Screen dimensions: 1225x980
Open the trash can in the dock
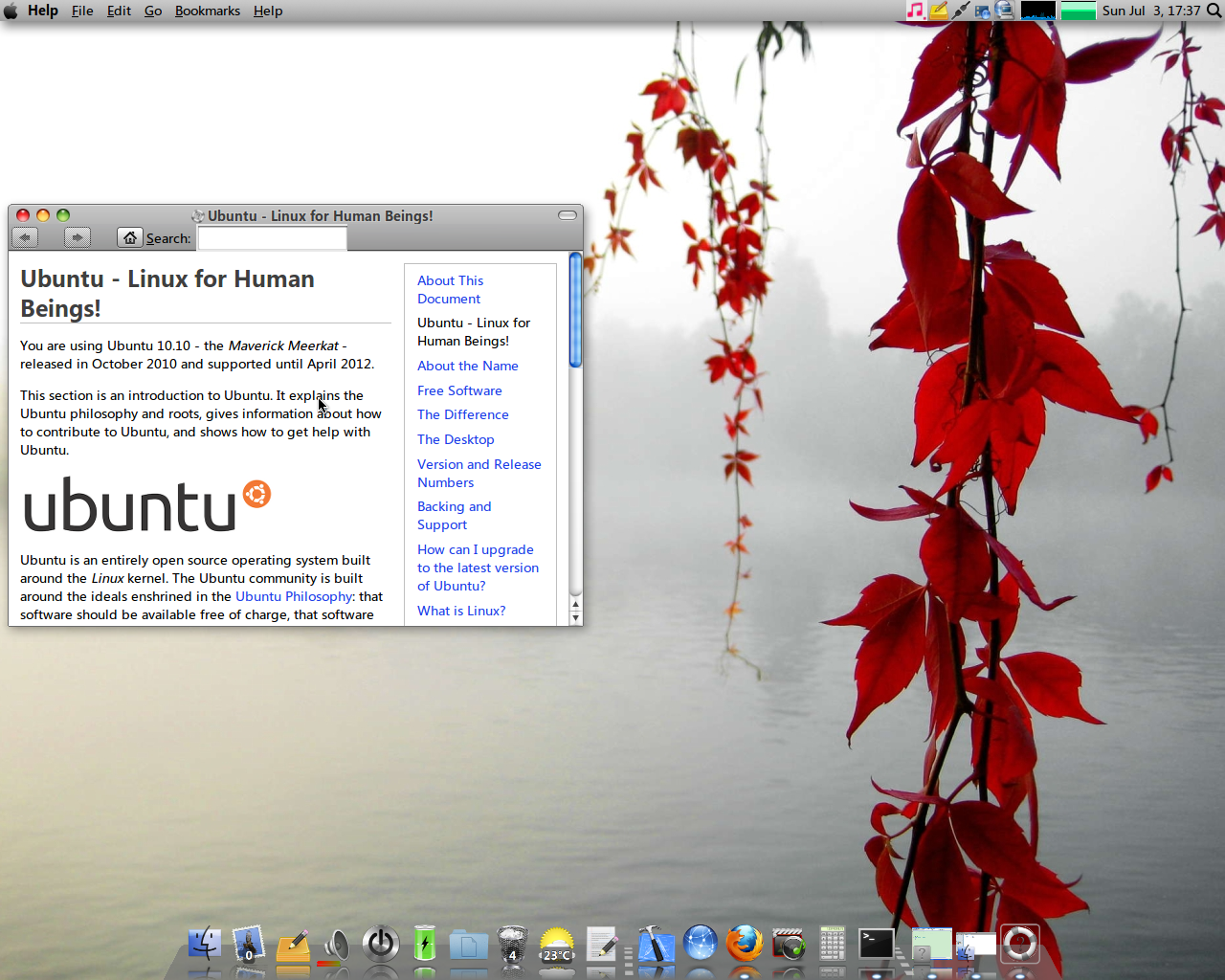(513, 945)
